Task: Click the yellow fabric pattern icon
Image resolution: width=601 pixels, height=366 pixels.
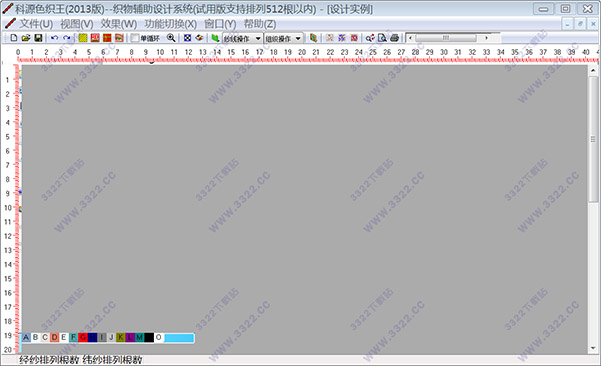Action: [83, 38]
